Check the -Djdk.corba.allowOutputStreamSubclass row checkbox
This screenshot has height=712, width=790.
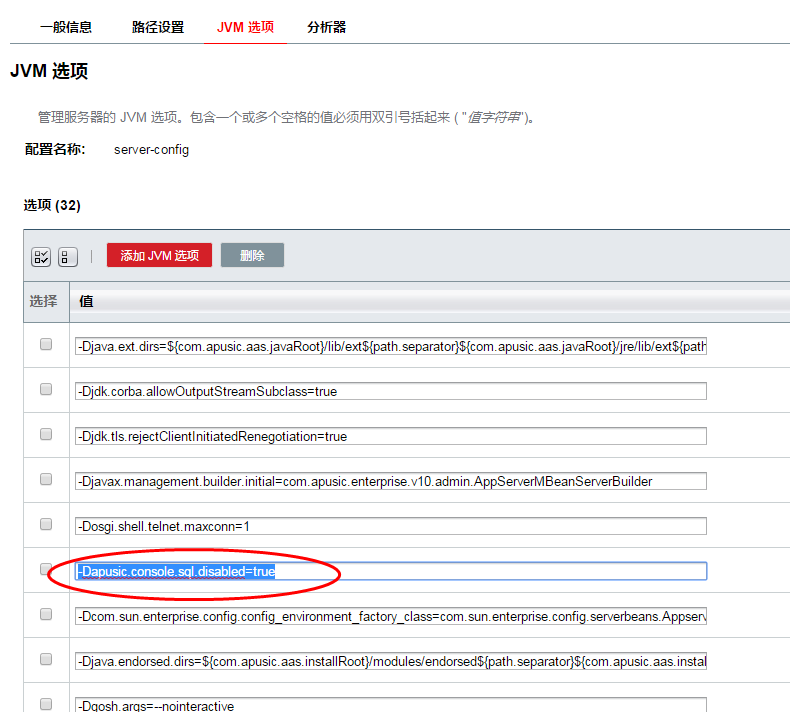[x=46, y=390]
